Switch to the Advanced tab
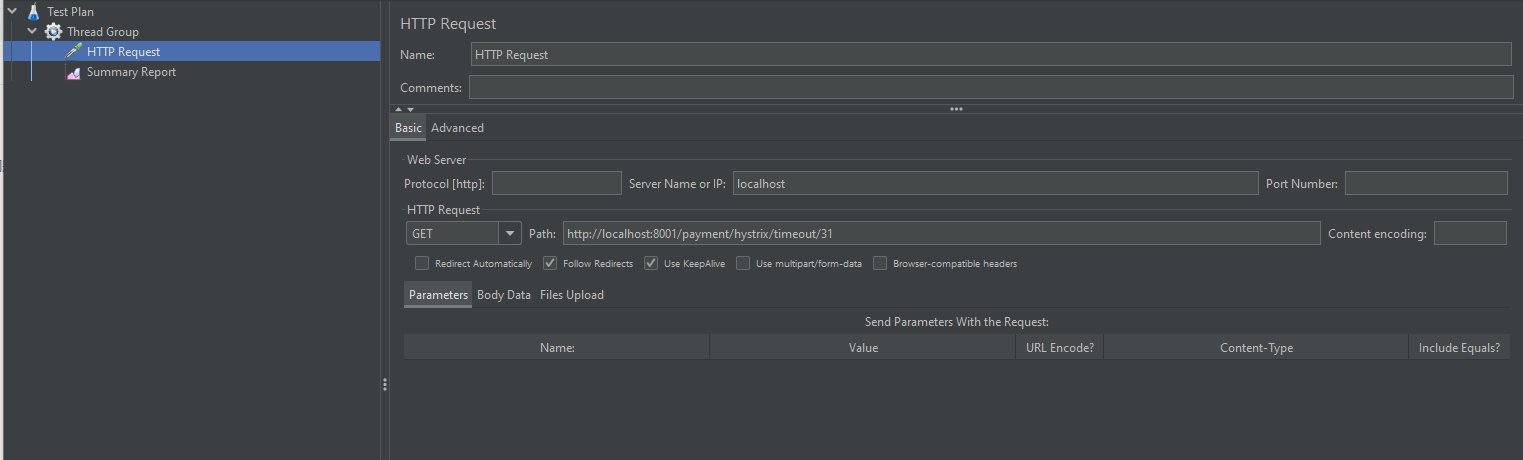 [457, 128]
